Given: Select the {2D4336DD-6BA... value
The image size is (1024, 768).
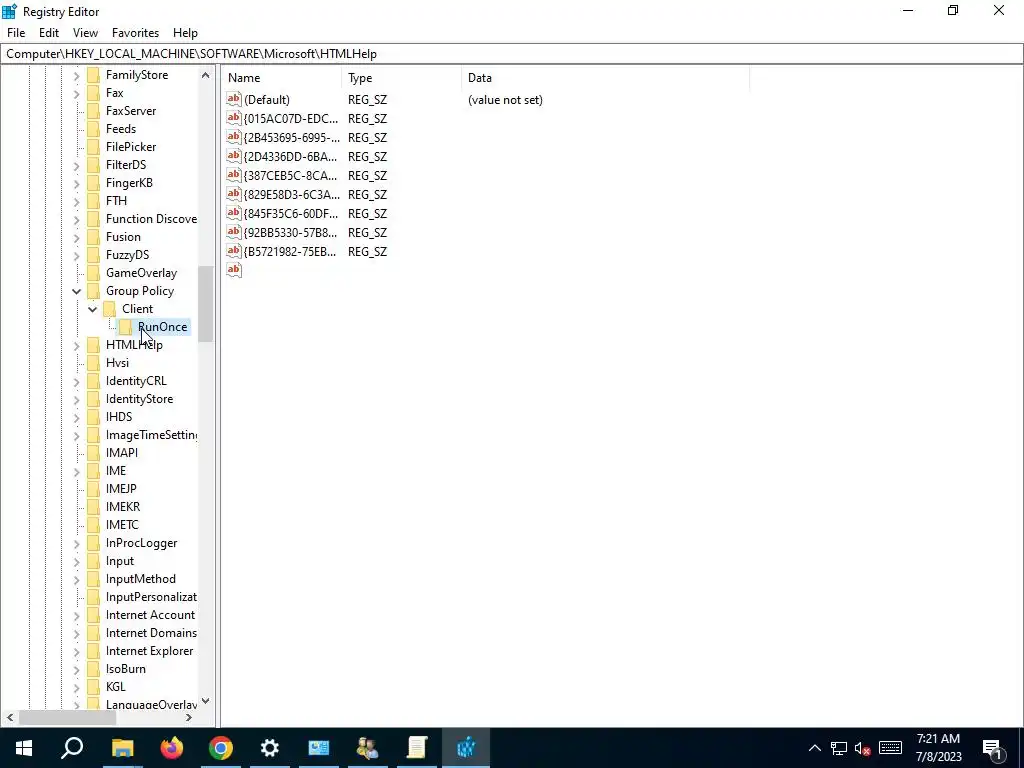Looking at the screenshot, I should tap(291, 157).
